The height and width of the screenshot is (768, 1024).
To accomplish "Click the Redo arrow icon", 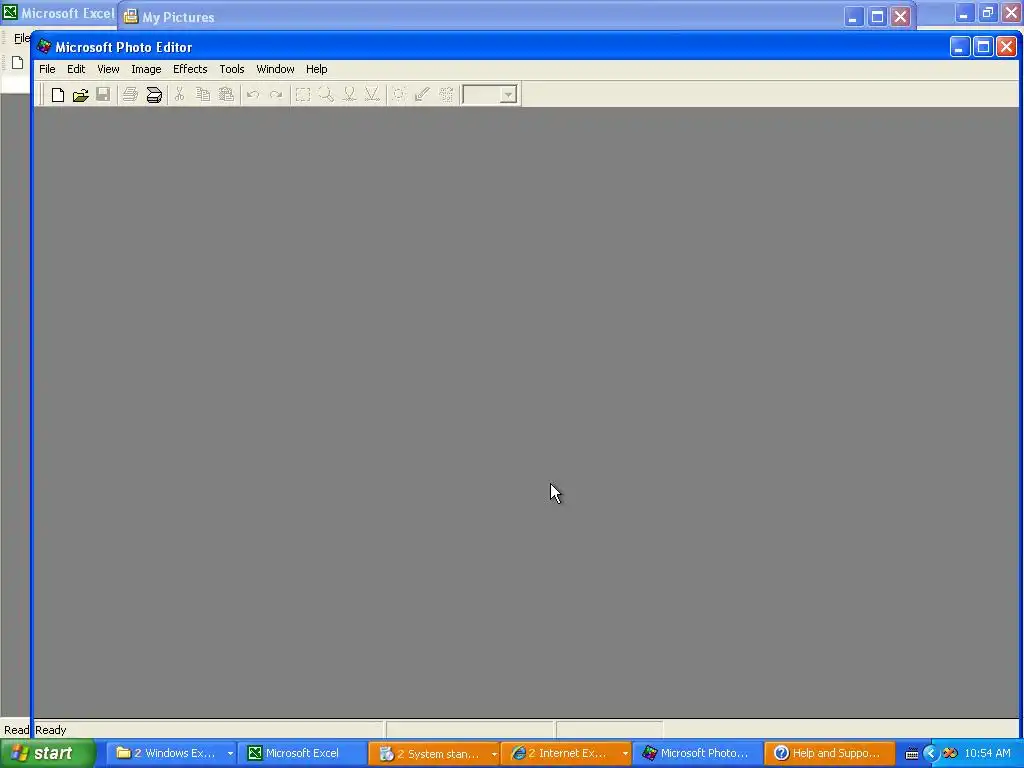I will click(x=276, y=95).
